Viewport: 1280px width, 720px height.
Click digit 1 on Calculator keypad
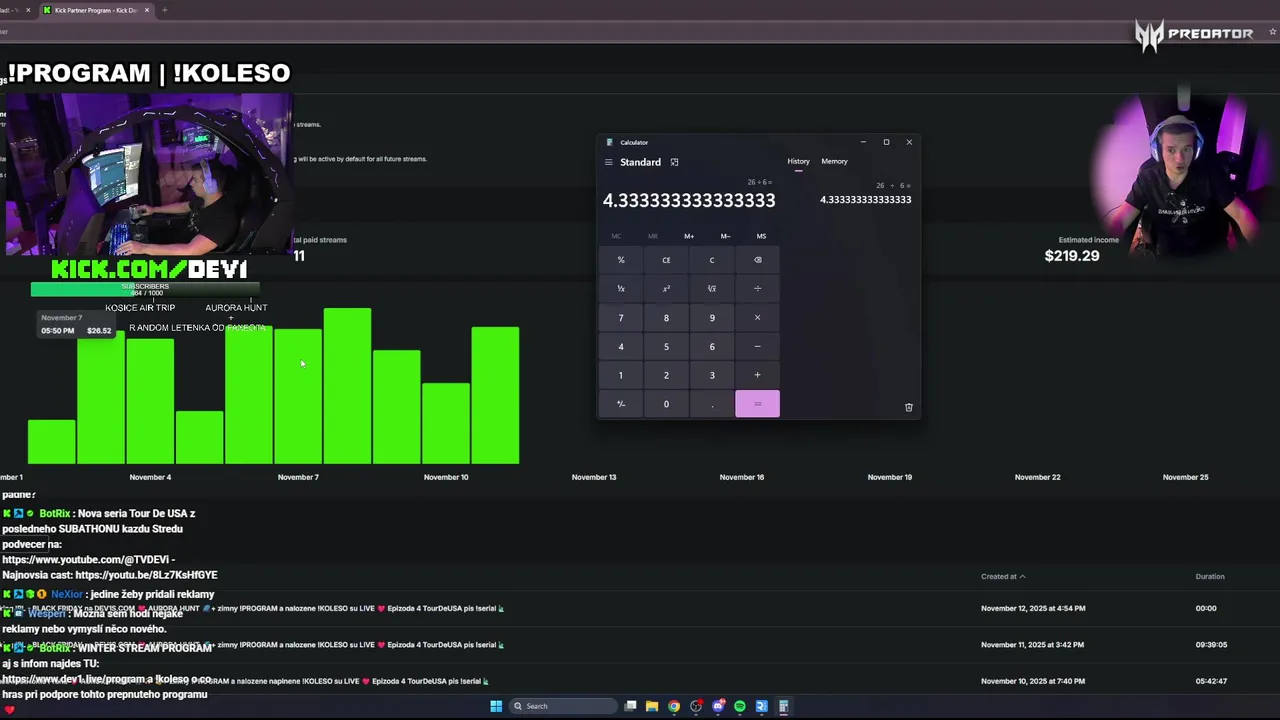tap(621, 375)
